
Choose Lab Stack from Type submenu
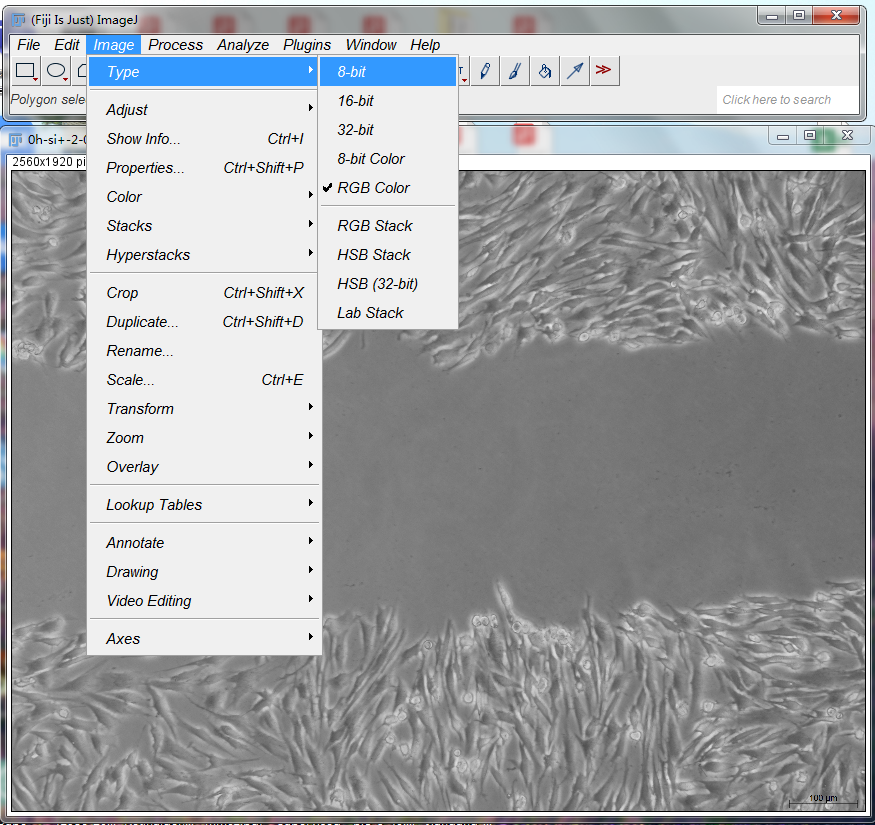(x=388, y=313)
